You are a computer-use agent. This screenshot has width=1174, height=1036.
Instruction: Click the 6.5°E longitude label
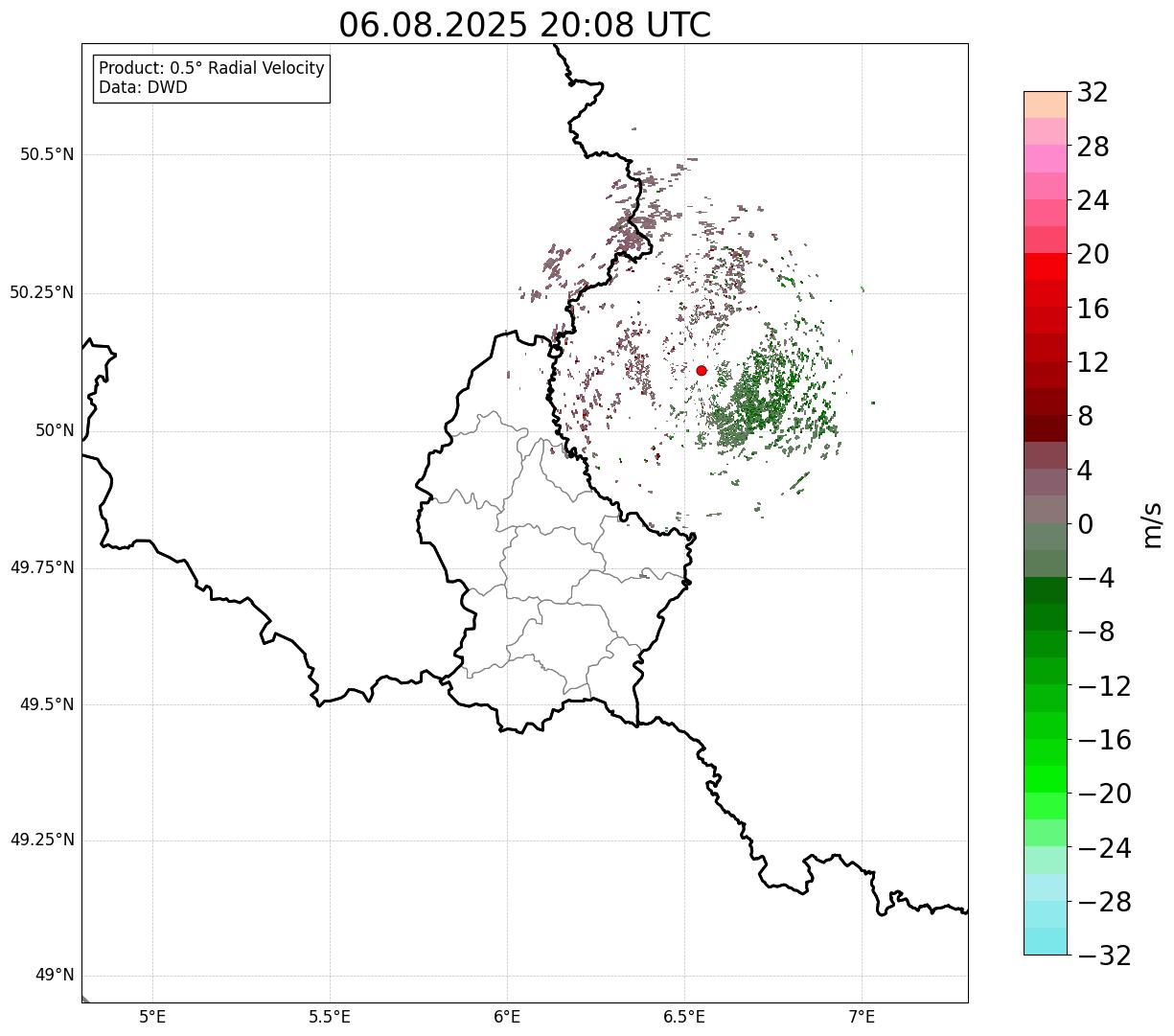[684, 1017]
